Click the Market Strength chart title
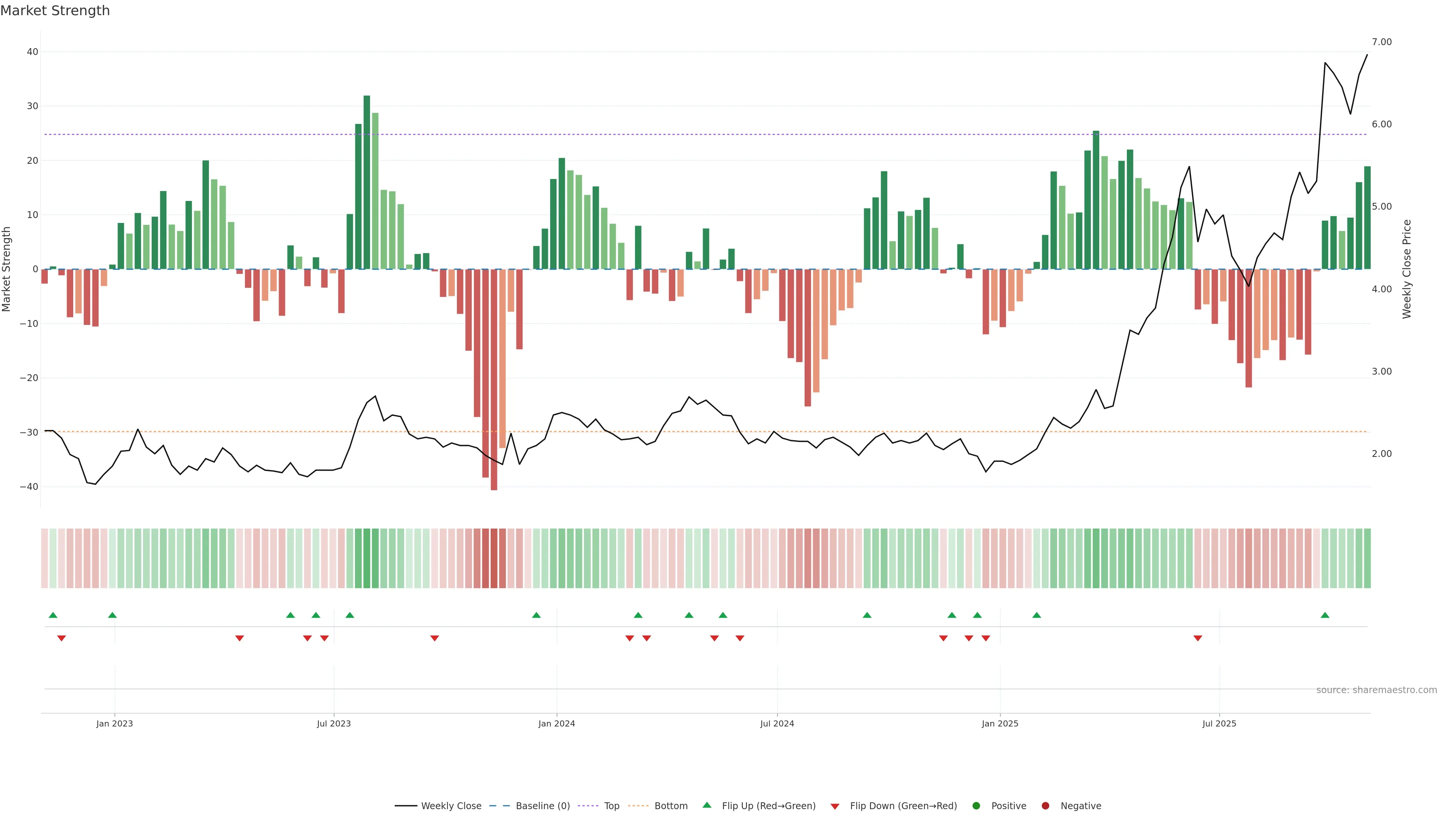The image size is (1456, 819). click(55, 11)
